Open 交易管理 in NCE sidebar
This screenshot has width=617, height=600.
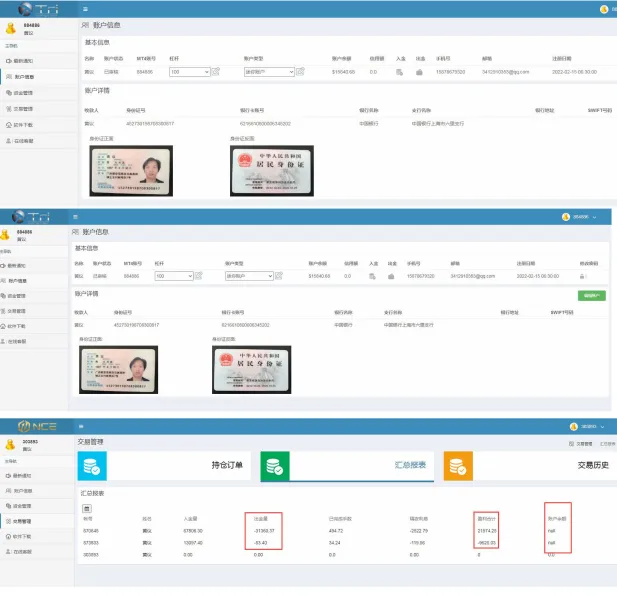37,521
